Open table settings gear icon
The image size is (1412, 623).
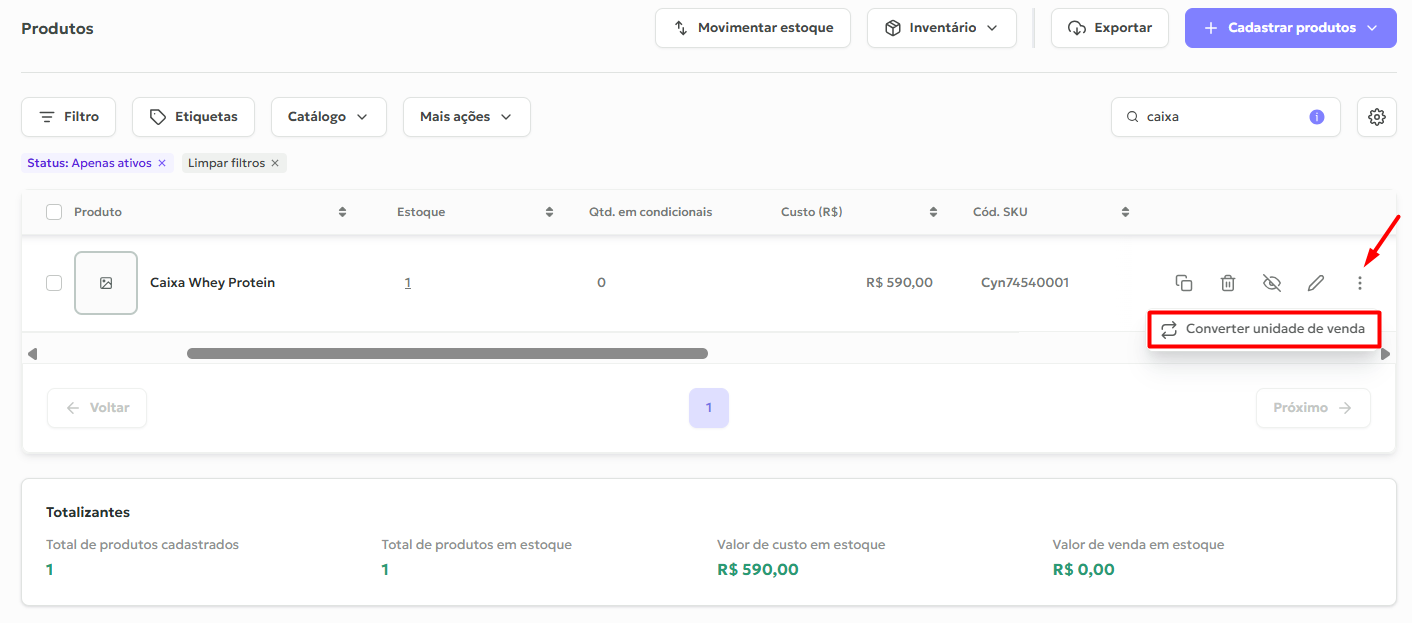click(1377, 117)
